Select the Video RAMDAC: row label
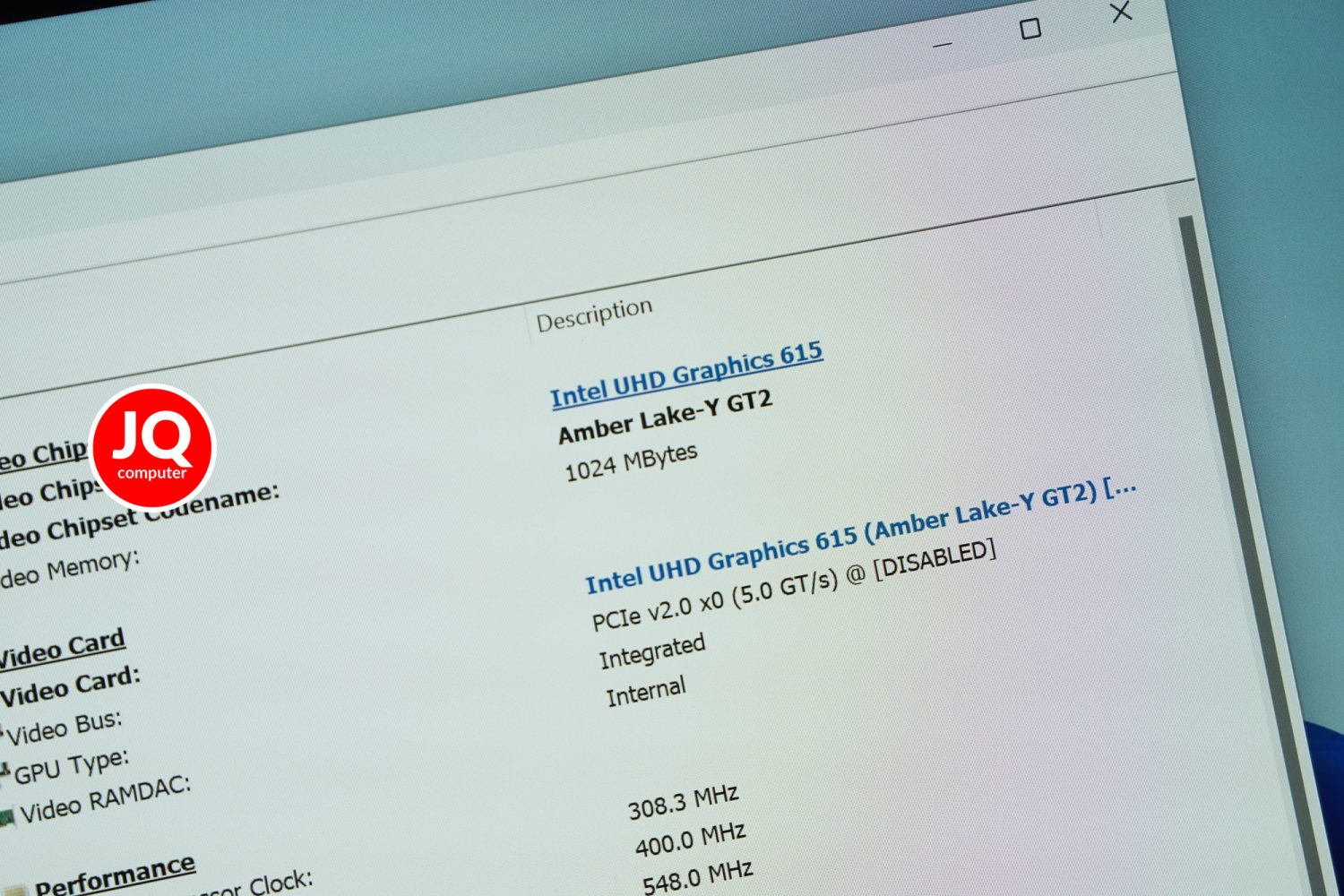Viewport: 1344px width, 896px height. click(x=106, y=799)
